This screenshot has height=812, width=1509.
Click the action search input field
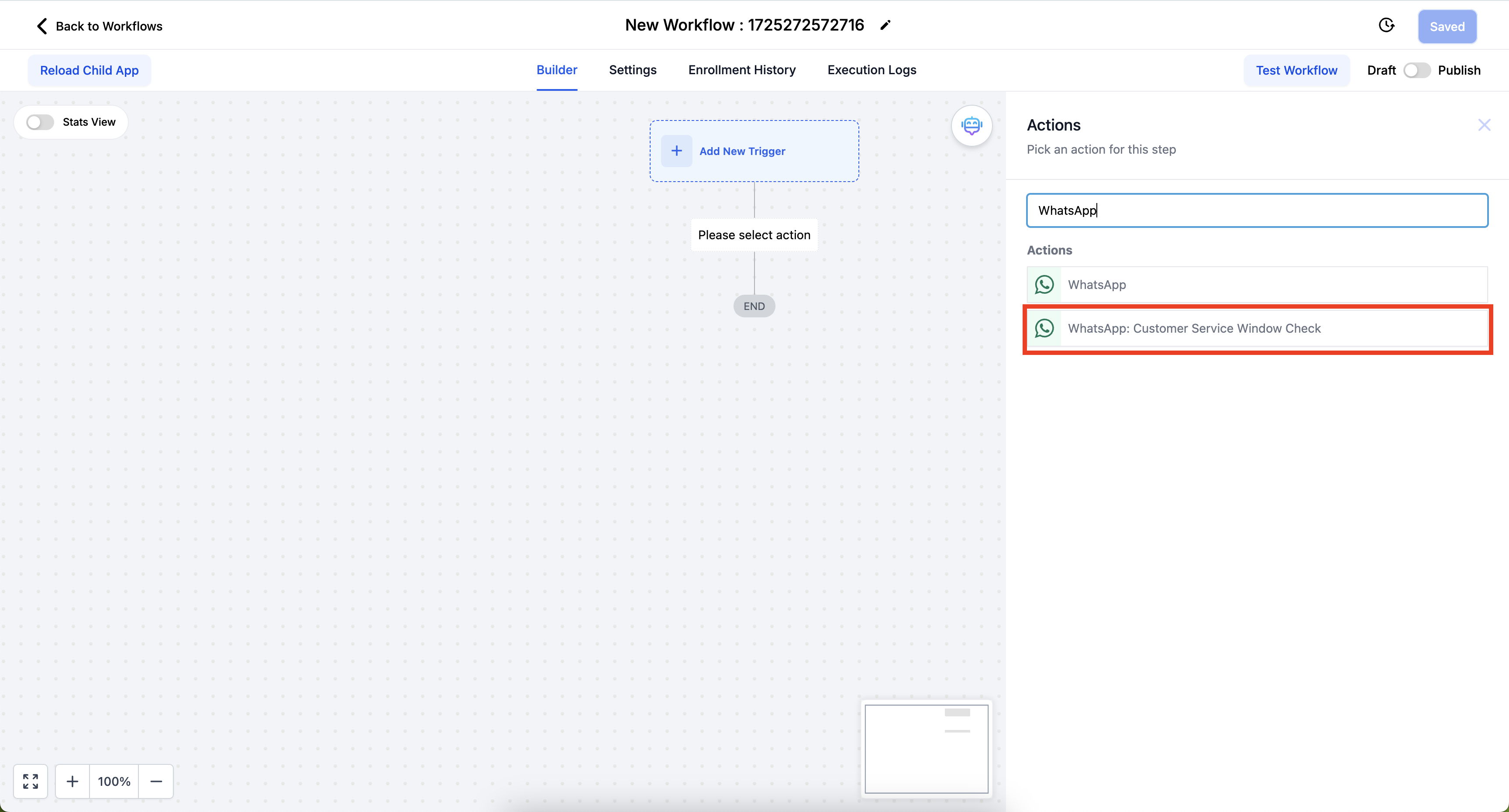pyautogui.click(x=1257, y=210)
